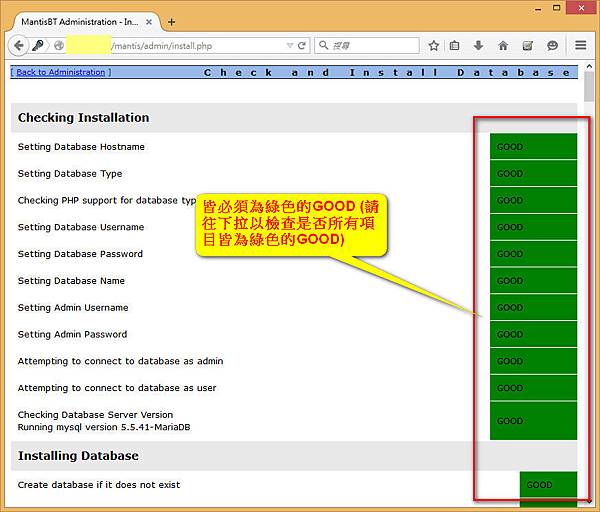The height and width of the screenshot is (512, 600).
Task: Click the scrollbar up arrow
Action: click(x=589, y=67)
